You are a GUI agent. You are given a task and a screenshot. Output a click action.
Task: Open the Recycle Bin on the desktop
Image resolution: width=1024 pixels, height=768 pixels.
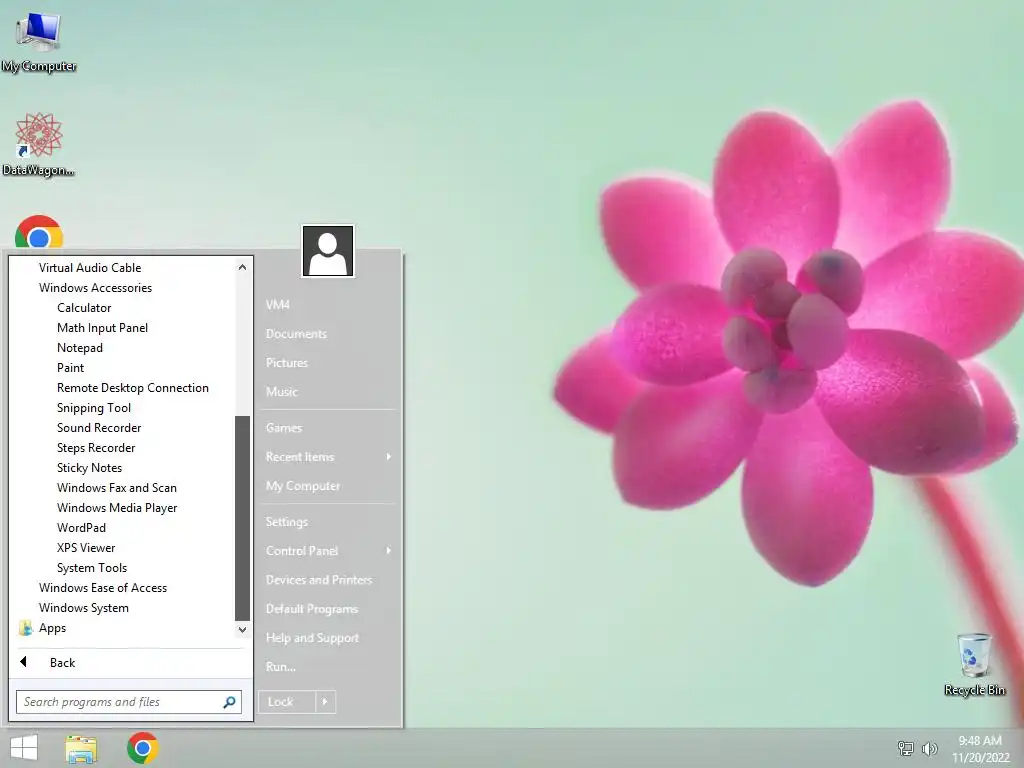click(974, 664)
